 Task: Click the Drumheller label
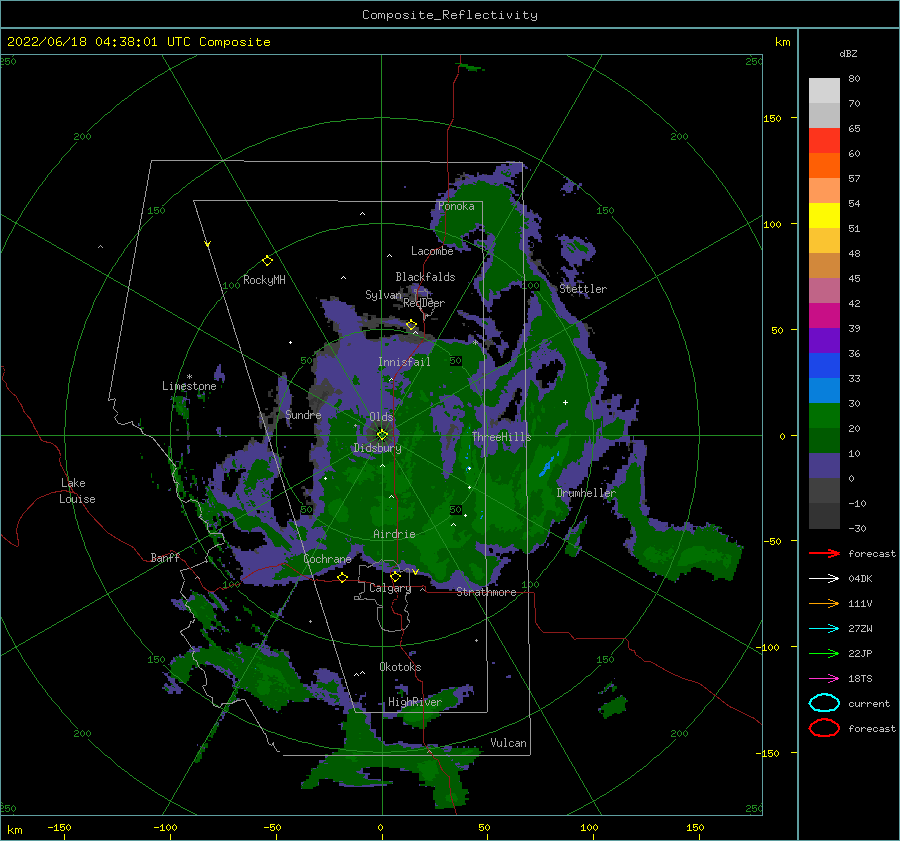click(x=586, y=493)
